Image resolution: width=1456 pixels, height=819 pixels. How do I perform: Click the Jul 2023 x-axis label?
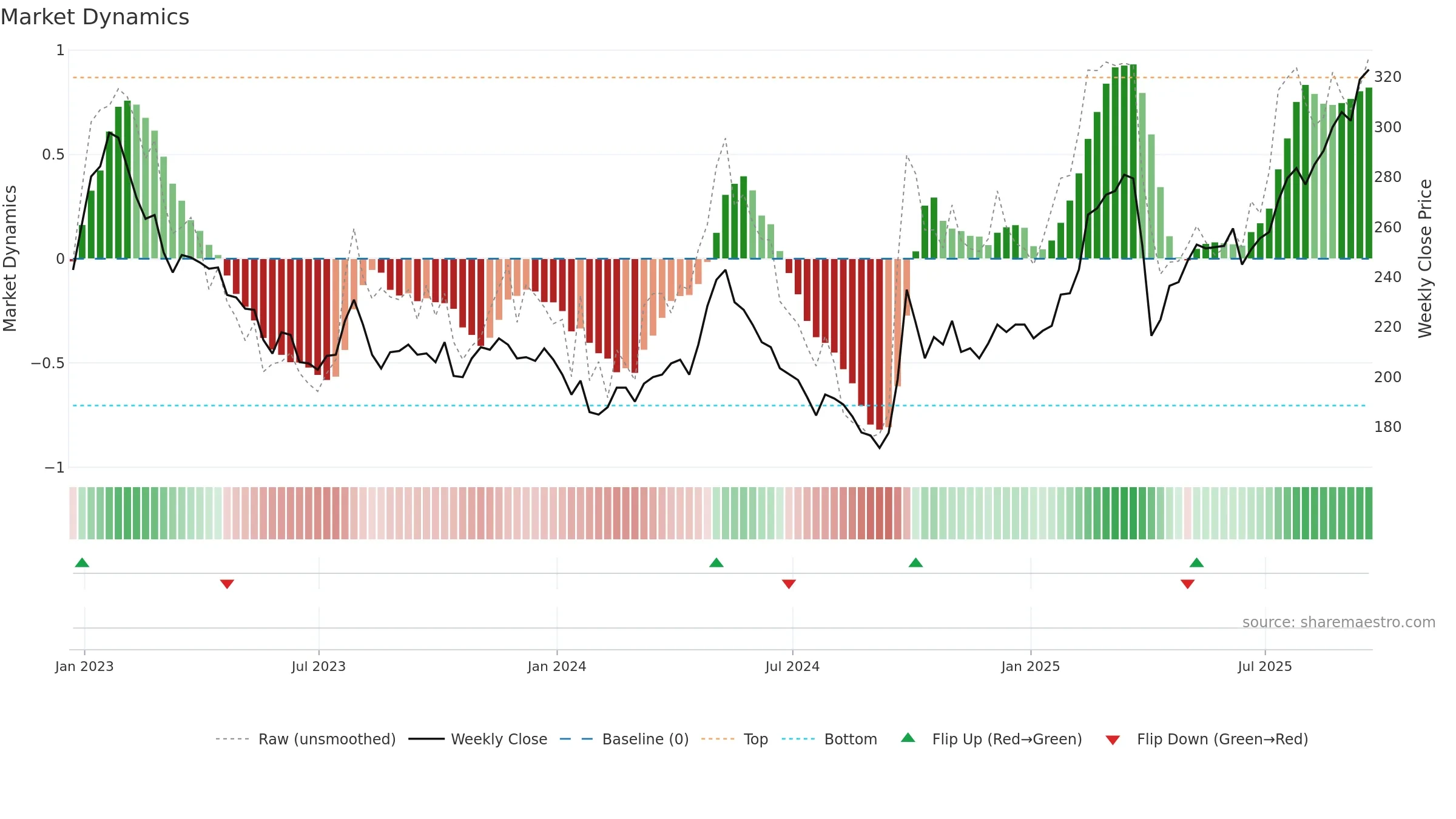[x=318, y=666]
